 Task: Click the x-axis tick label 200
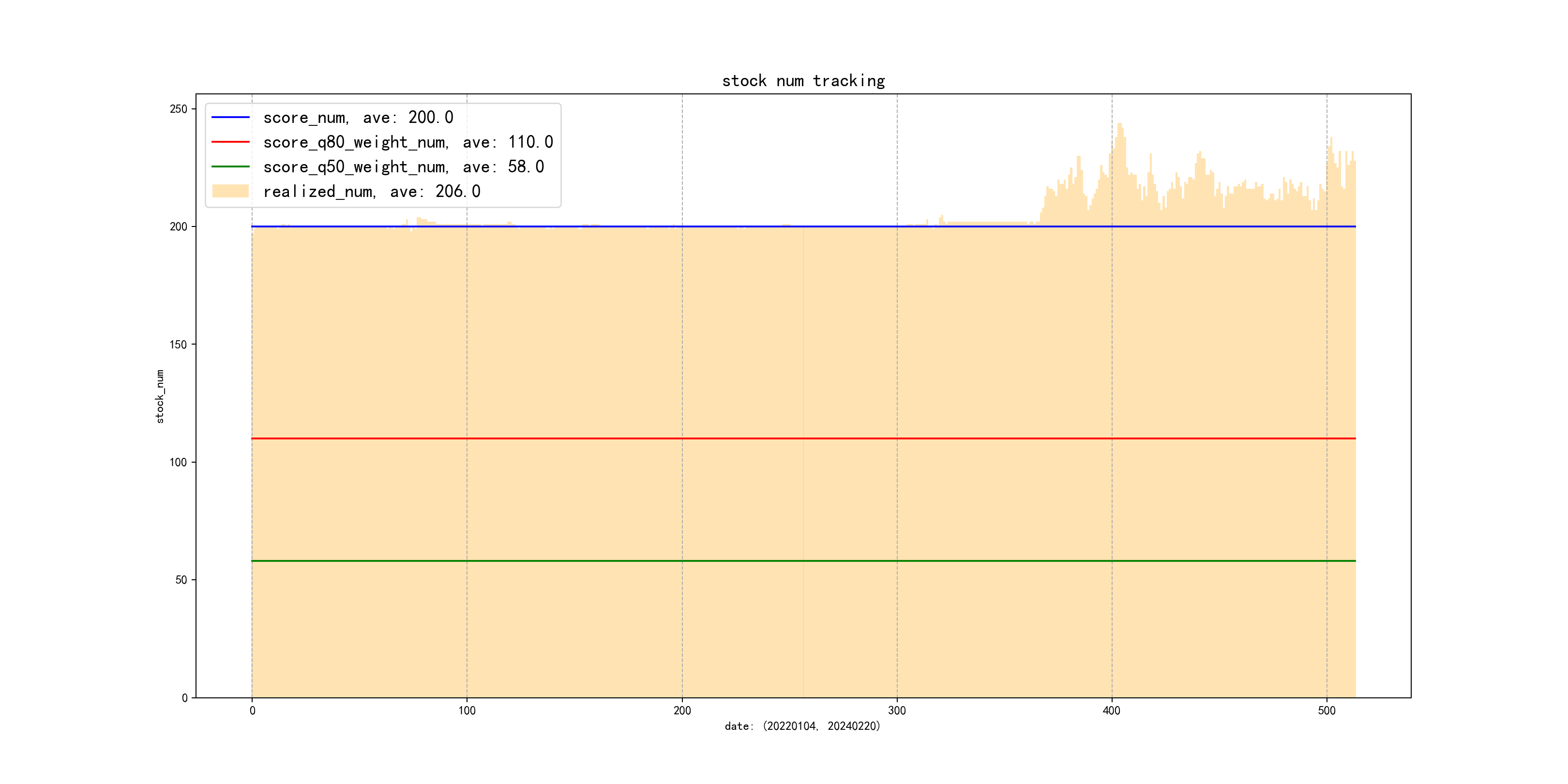[x=682, y=711]
